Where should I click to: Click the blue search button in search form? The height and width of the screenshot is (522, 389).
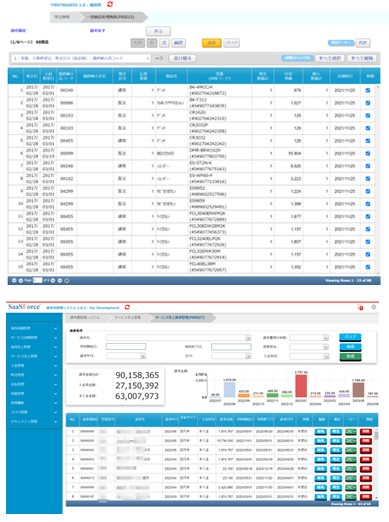click(350, 347)
